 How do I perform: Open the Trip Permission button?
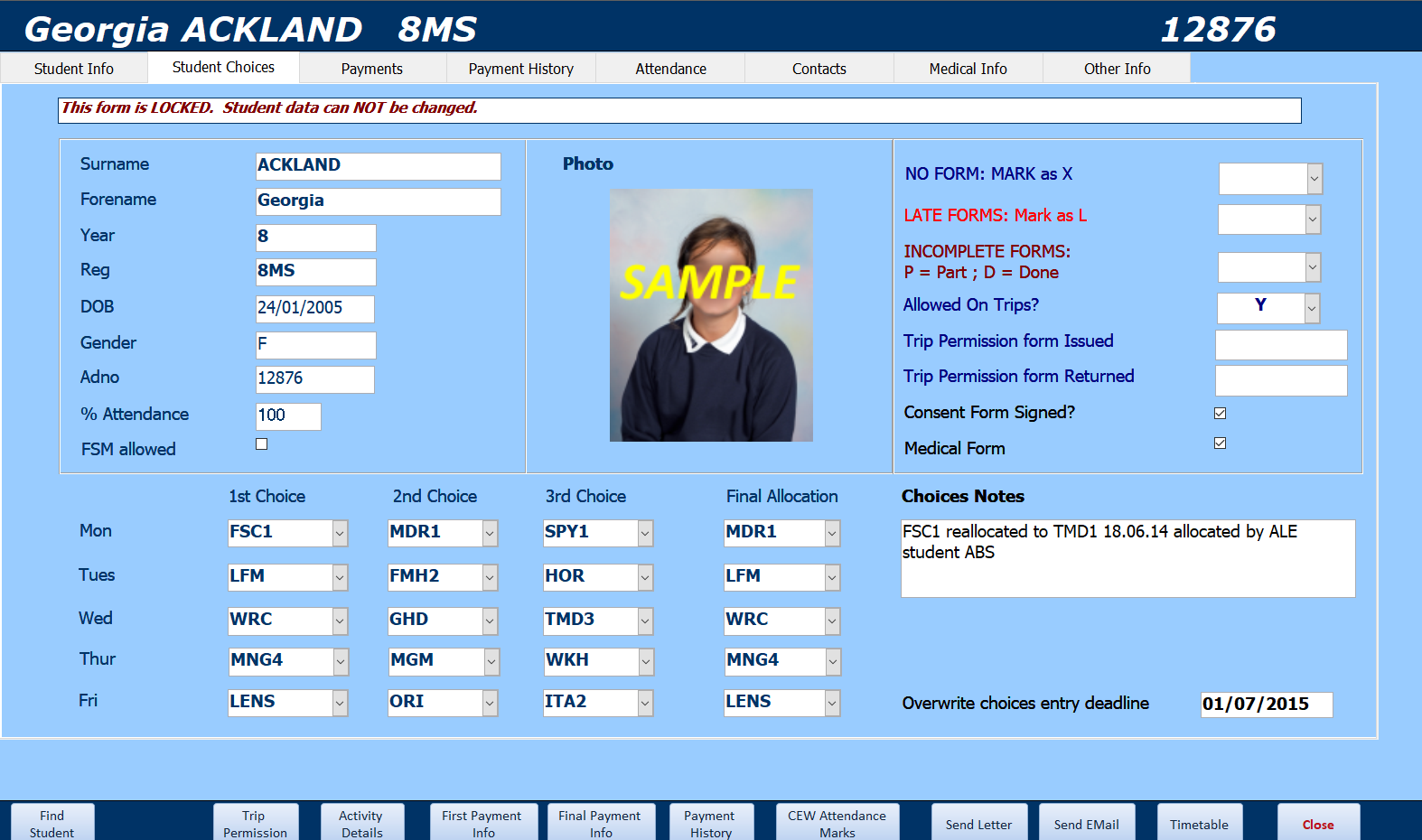tap(255, 823)
